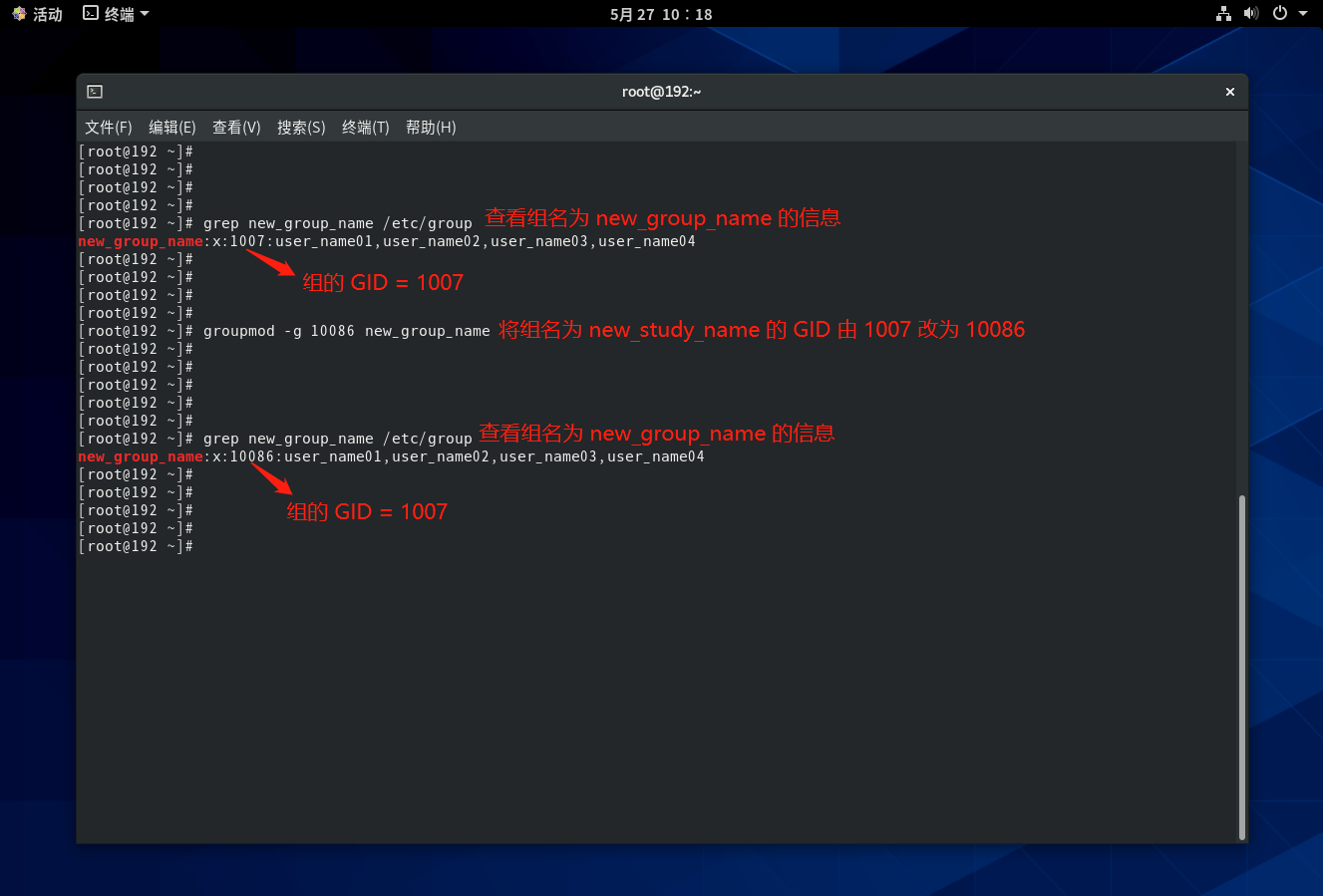1323x896 pixels.
Task: Click the volume speaker icon
Action: point(1251,14)
